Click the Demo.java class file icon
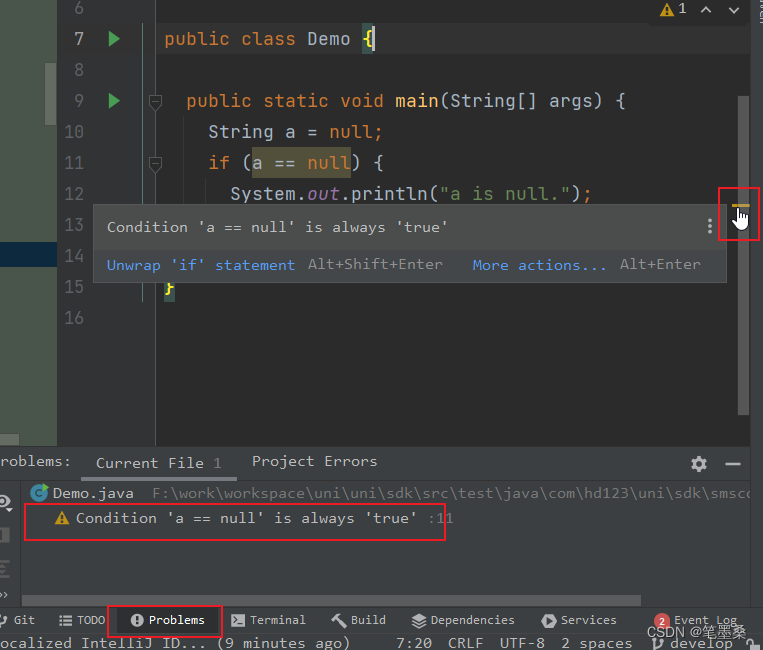 coord(39,492)
